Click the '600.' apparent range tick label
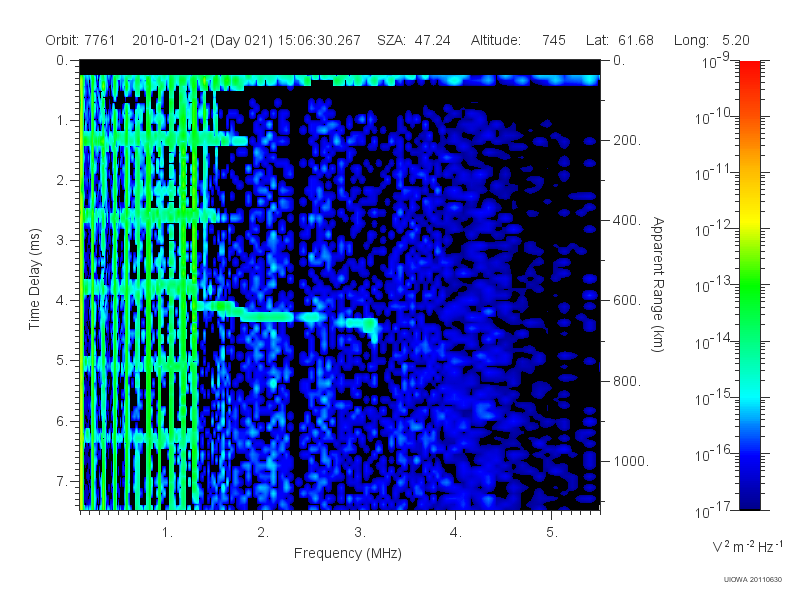Screen dimensions: 800x600 click(x=627, y=301)
